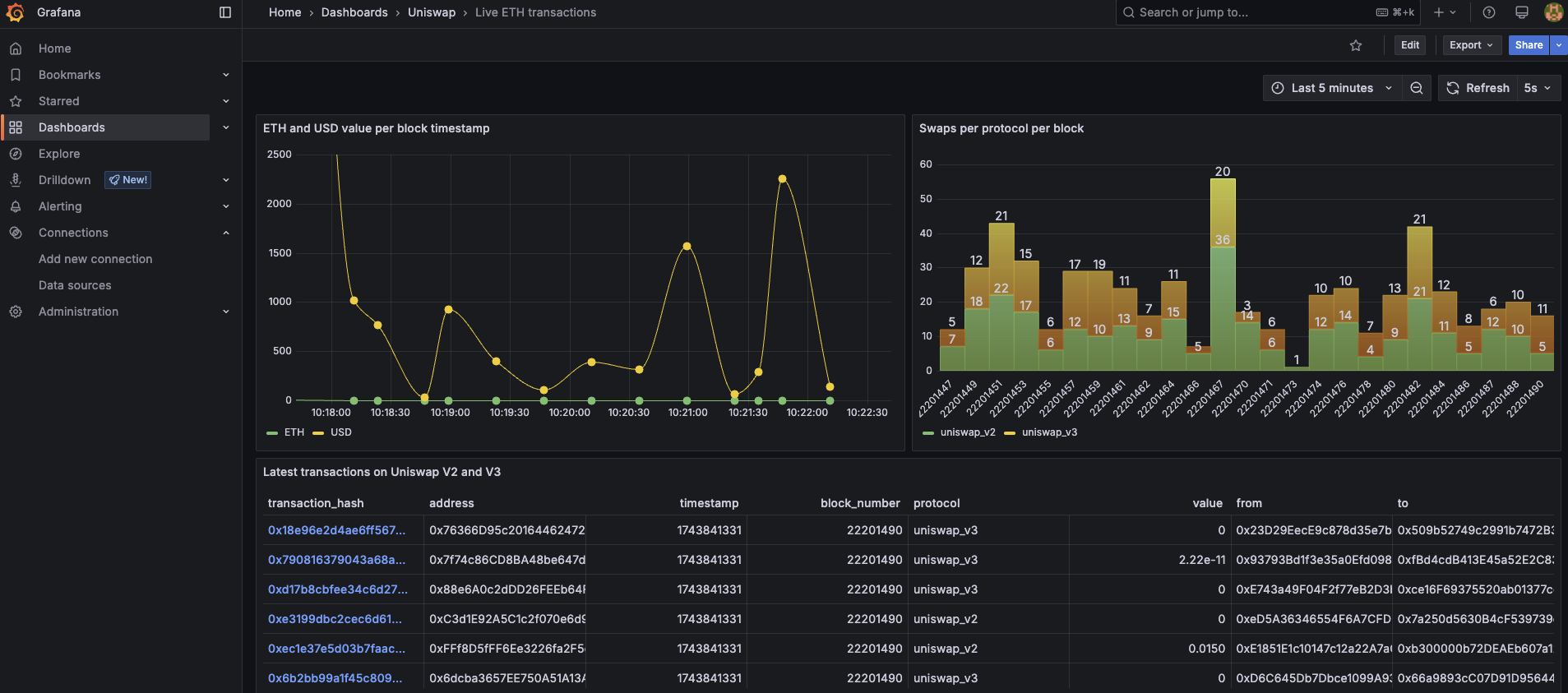The image size is (1568, 693).
Task: Dock or undock the sidebar menu
Action: (225, 12)
